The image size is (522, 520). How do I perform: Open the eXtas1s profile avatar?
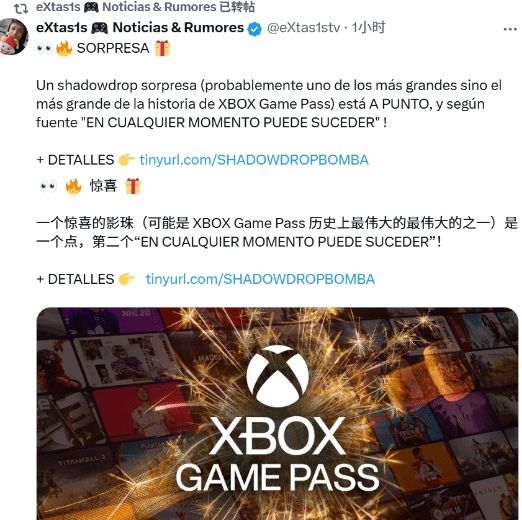[x=14, y=36]
